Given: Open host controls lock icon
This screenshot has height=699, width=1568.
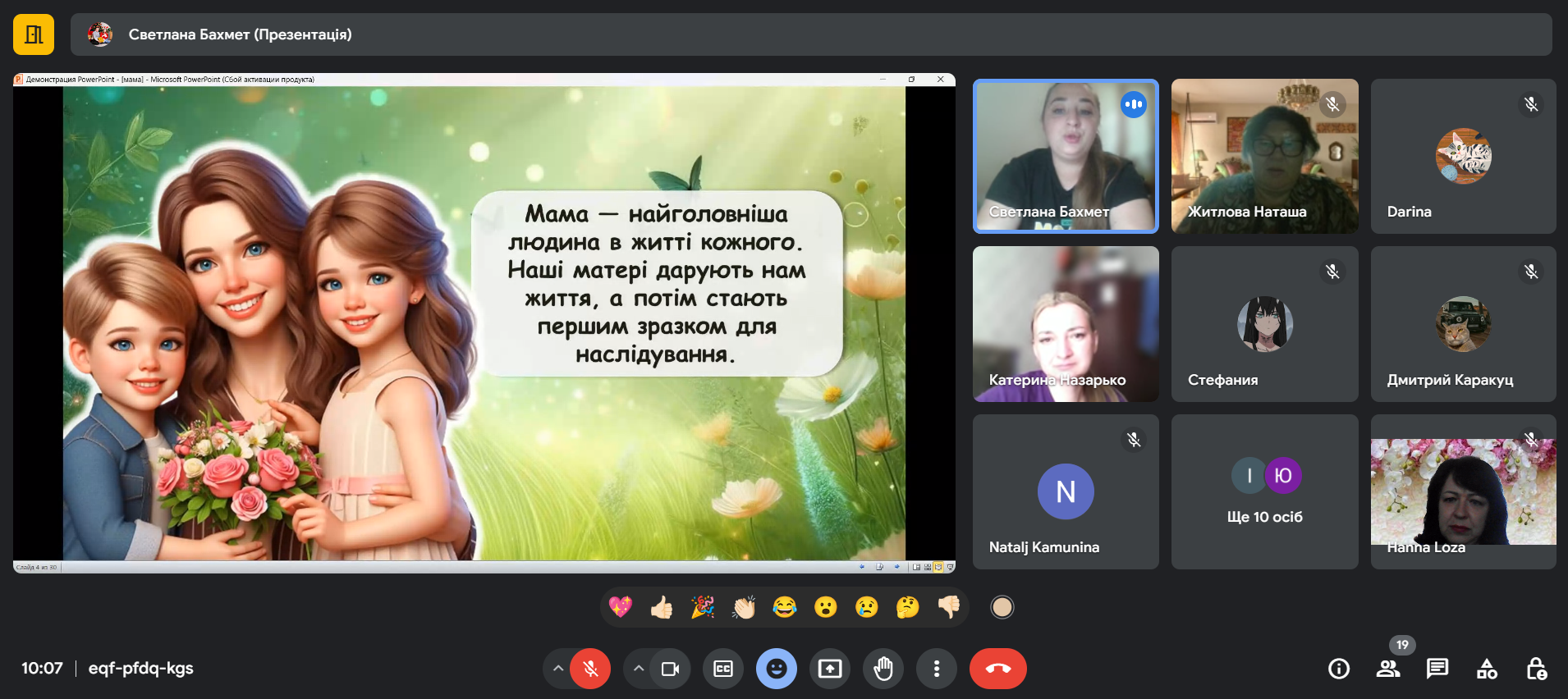Looking at the screenshot, I should [x=1536, y=669].
